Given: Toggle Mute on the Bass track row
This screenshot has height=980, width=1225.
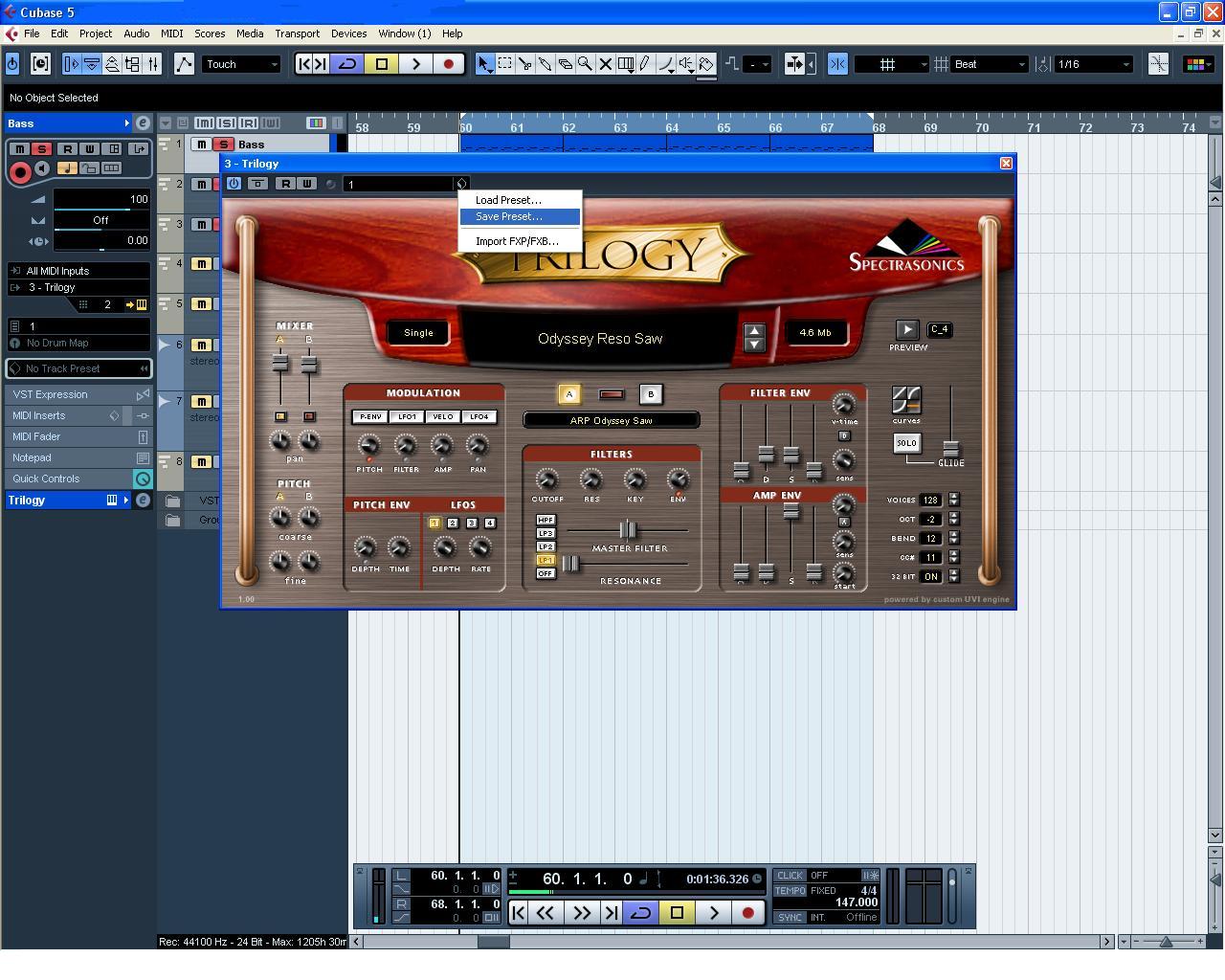Looking at the screenshot, I should click(x=201, y=145).
